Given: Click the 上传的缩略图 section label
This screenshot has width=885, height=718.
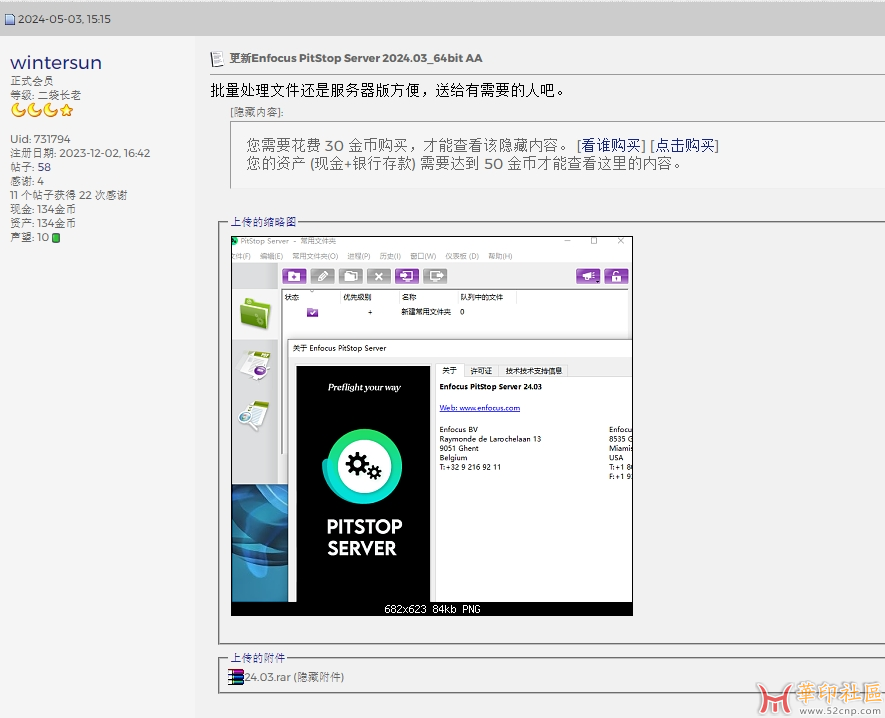Looking at the screenshot, I should 264,222.
